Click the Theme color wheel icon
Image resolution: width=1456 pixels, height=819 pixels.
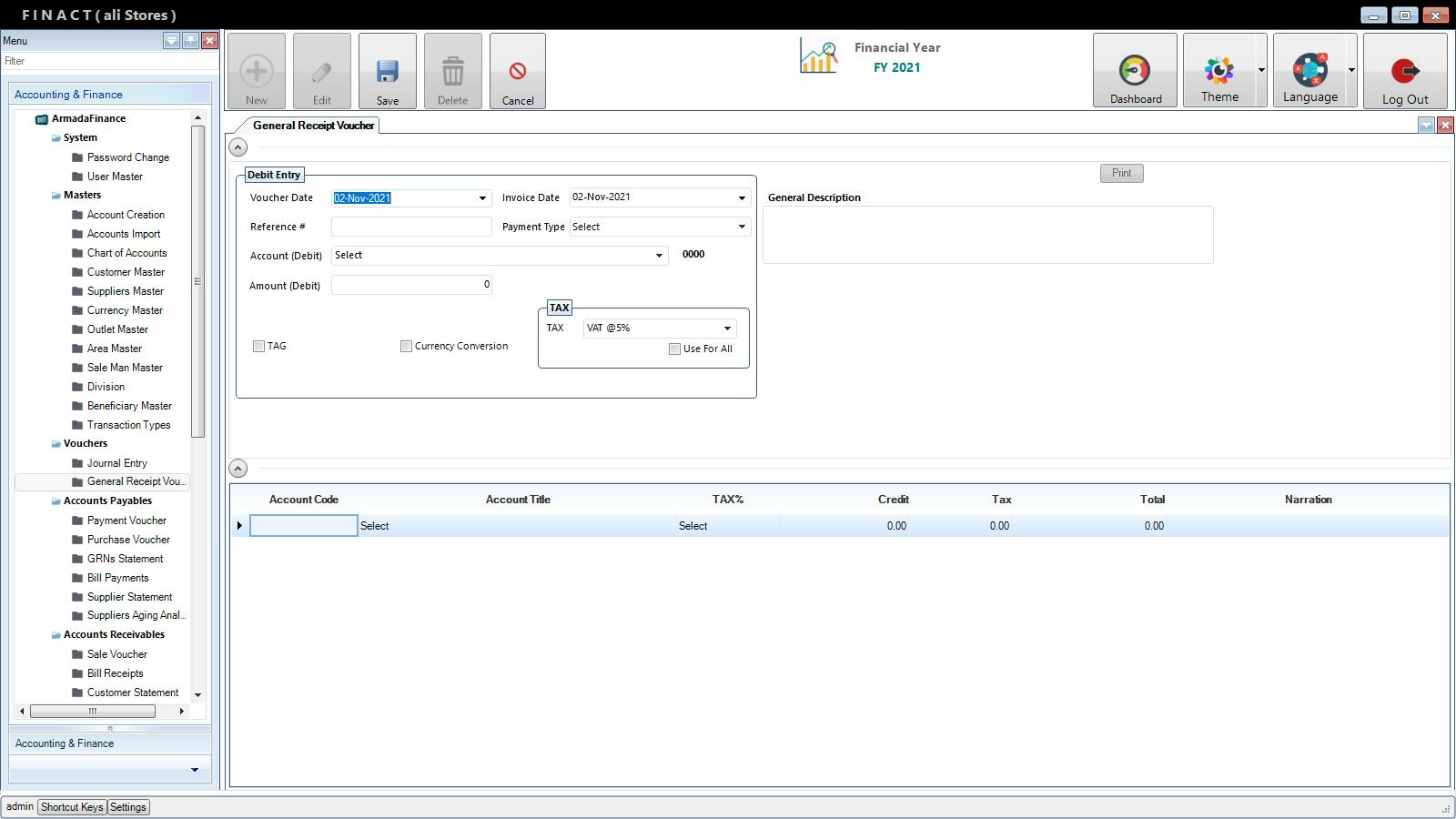[1218, 71]
